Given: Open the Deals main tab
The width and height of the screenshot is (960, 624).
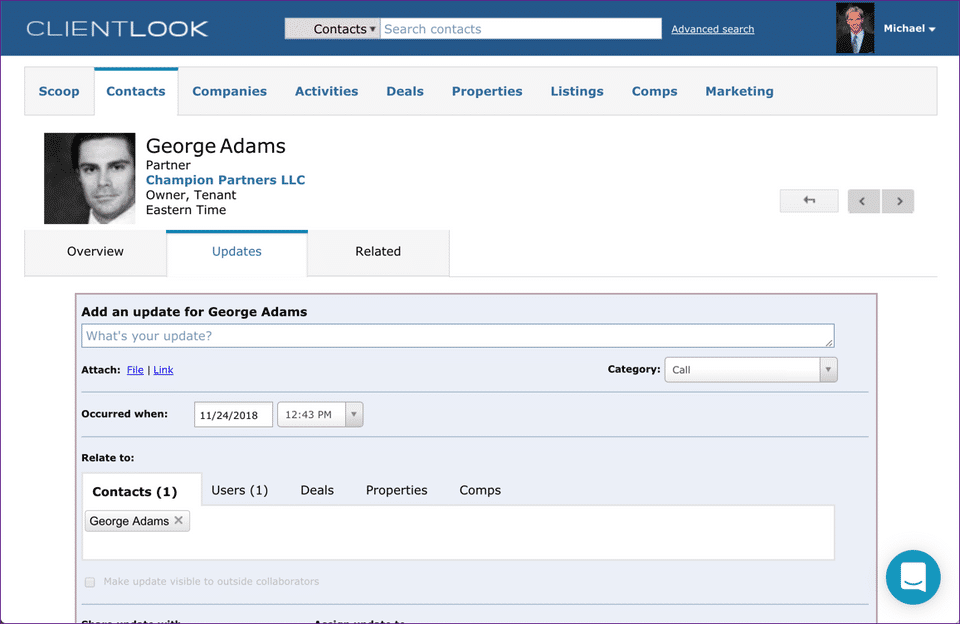Looking at the screenshot, I should (405, 91).
